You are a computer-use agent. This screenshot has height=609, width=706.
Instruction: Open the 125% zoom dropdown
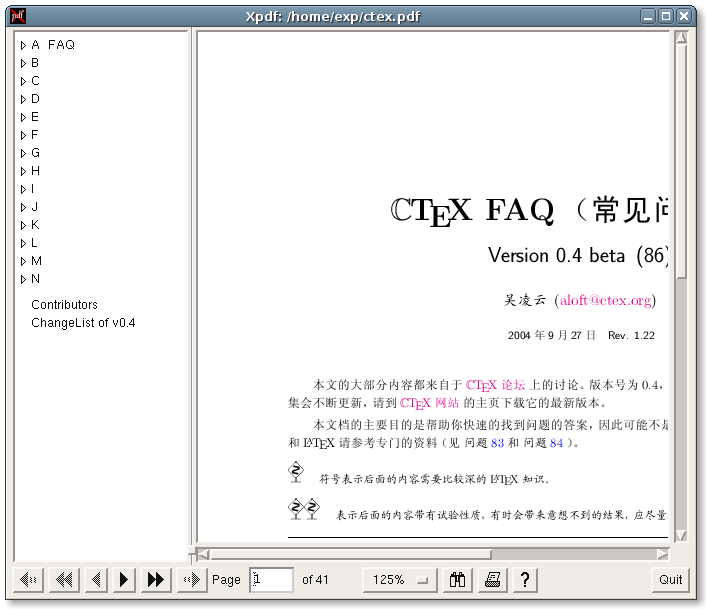400,579
